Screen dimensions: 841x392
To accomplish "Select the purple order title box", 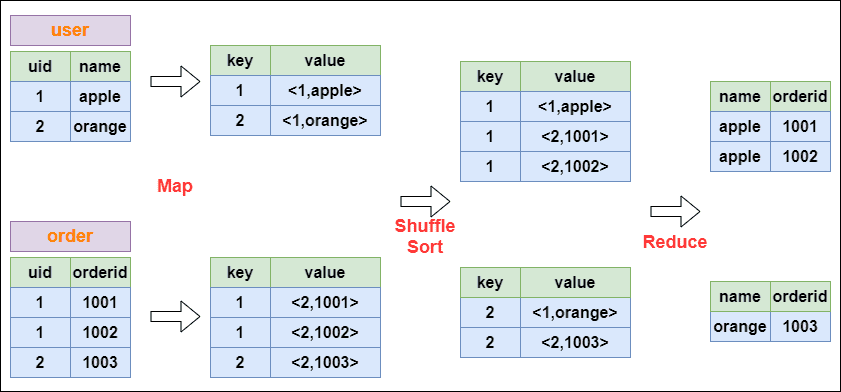I will click(x=70, y=236).
